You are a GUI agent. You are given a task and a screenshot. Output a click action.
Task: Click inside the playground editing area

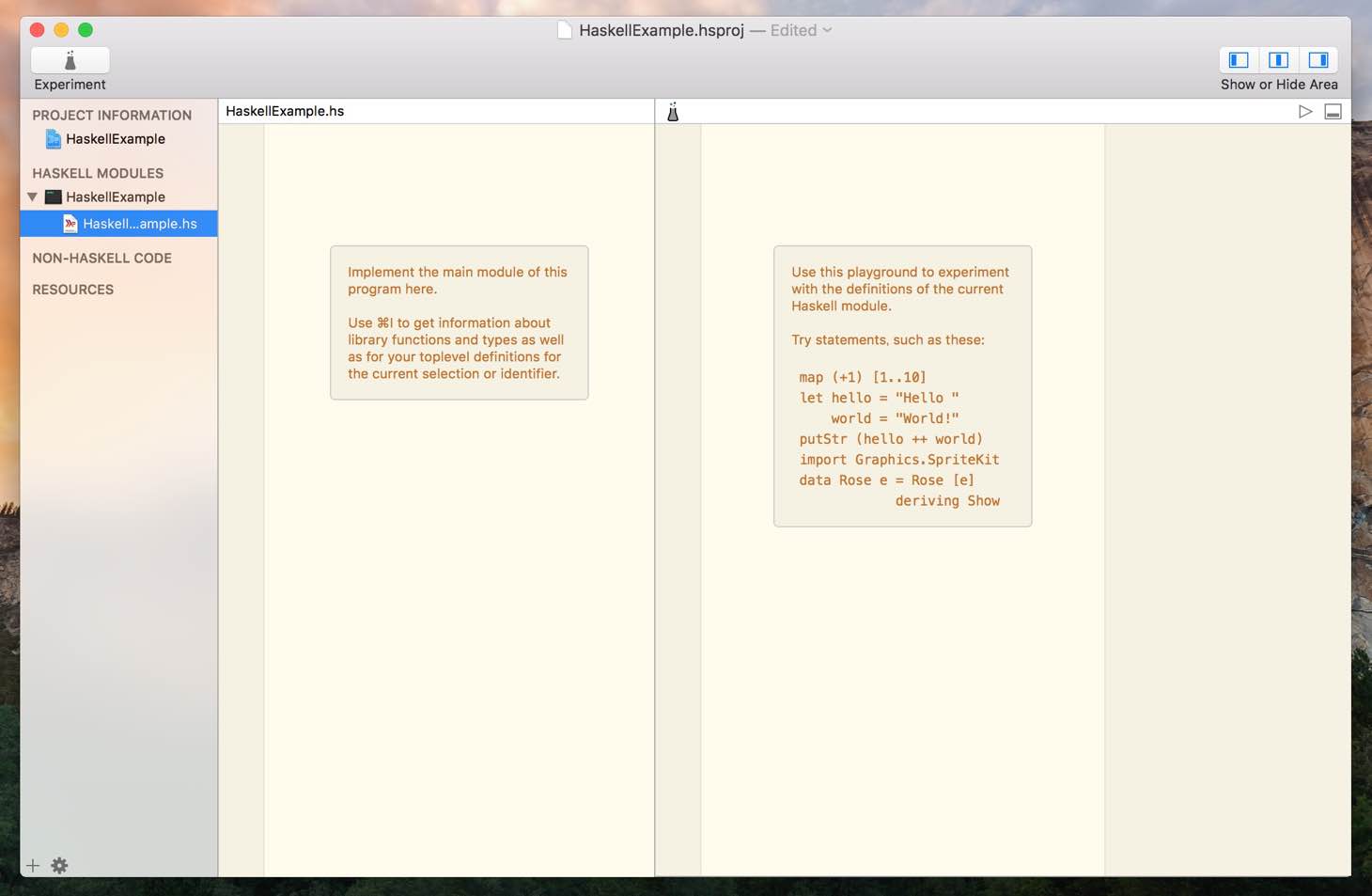[902, 677]
